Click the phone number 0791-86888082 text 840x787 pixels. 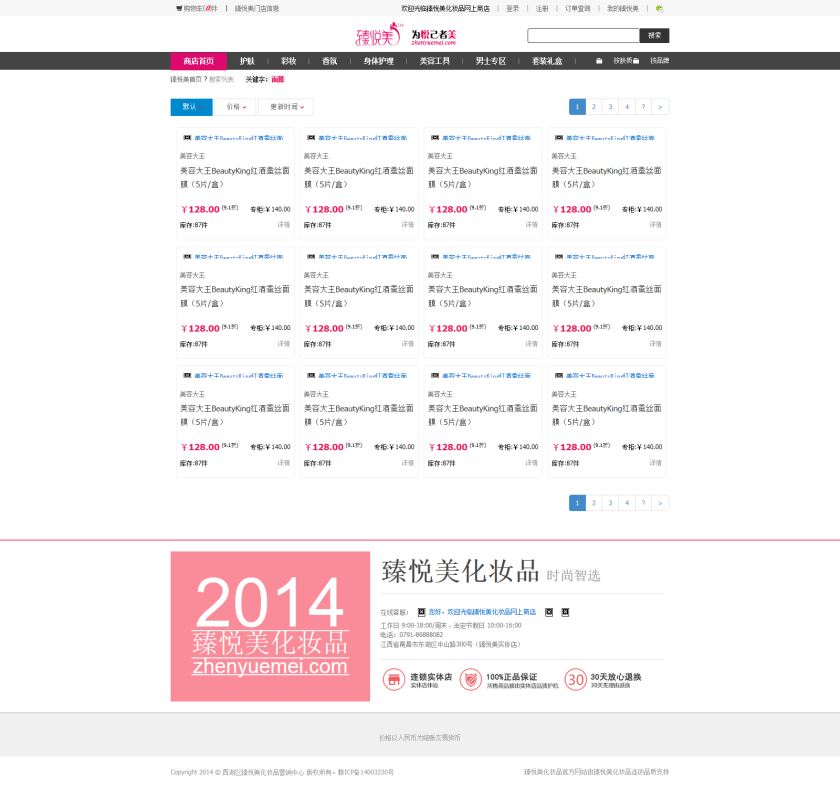coord(421,635)
